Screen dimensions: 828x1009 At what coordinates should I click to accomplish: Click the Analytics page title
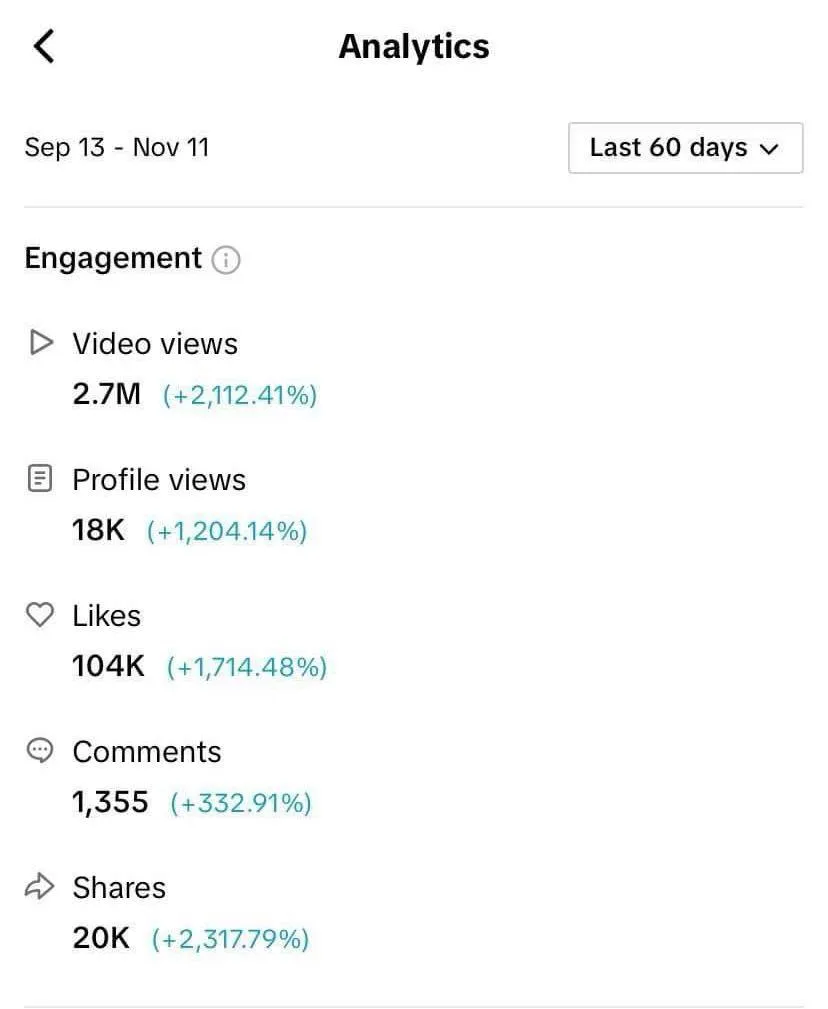[x=414, y=46]
